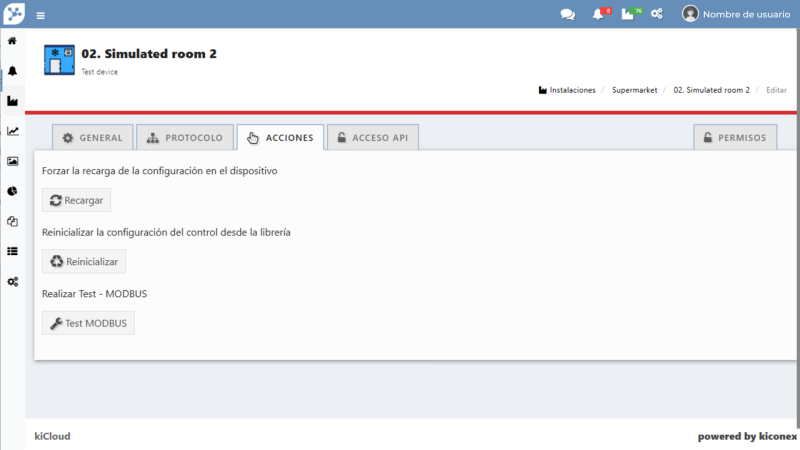The height and width of the screenshot is (450, 800).
Task: Open the Permisos tab
Action: pyautogui.click(x=735, y=138)
